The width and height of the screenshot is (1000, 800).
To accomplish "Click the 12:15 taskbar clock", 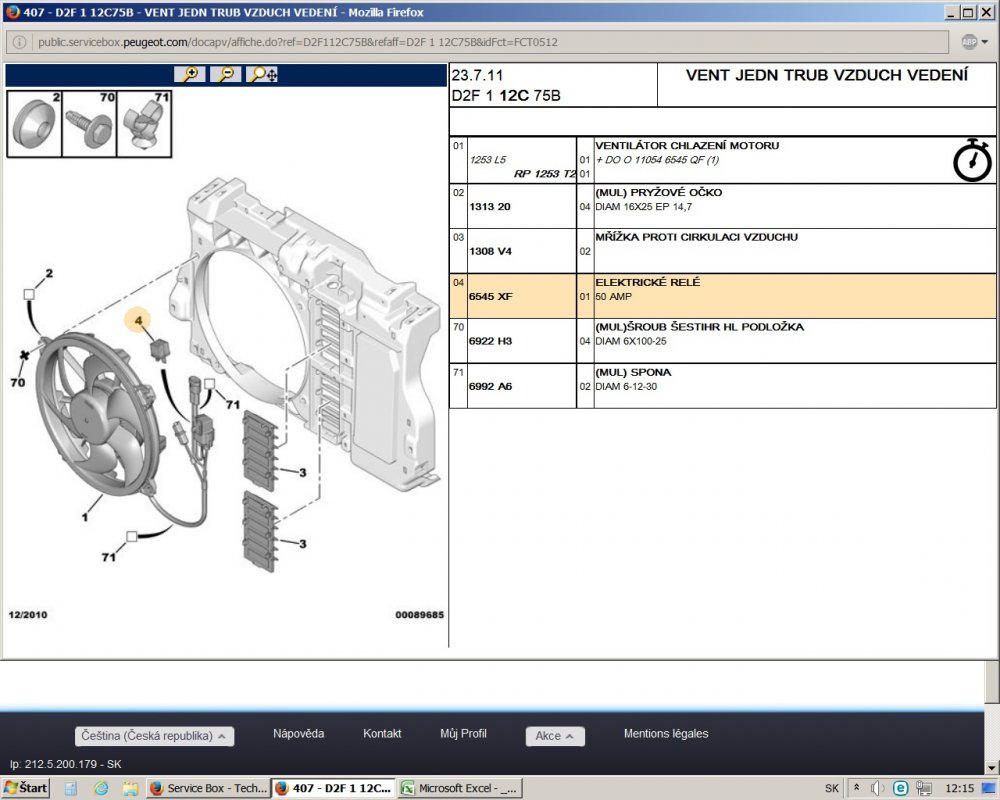I will [960, 789].
